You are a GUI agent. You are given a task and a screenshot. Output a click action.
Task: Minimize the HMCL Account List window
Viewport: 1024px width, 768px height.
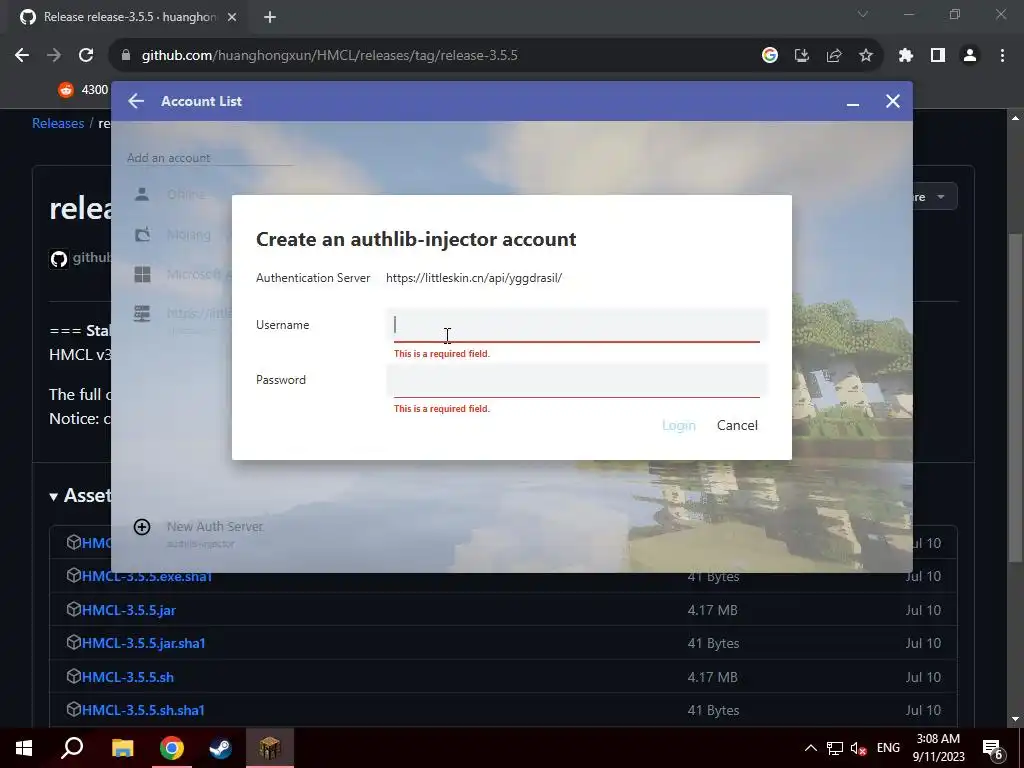(852, 103)
